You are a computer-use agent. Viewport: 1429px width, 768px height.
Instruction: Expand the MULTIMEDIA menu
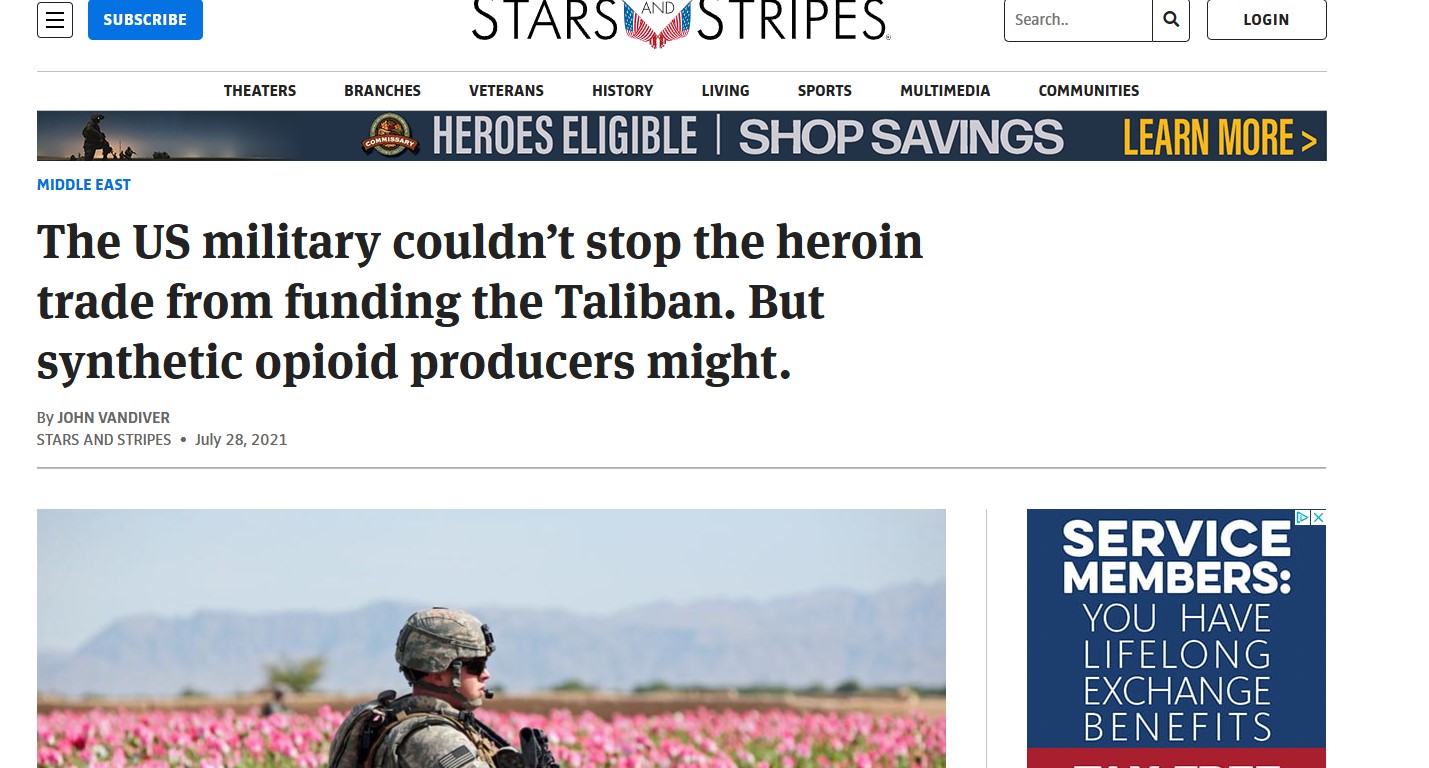coord(945,90)
